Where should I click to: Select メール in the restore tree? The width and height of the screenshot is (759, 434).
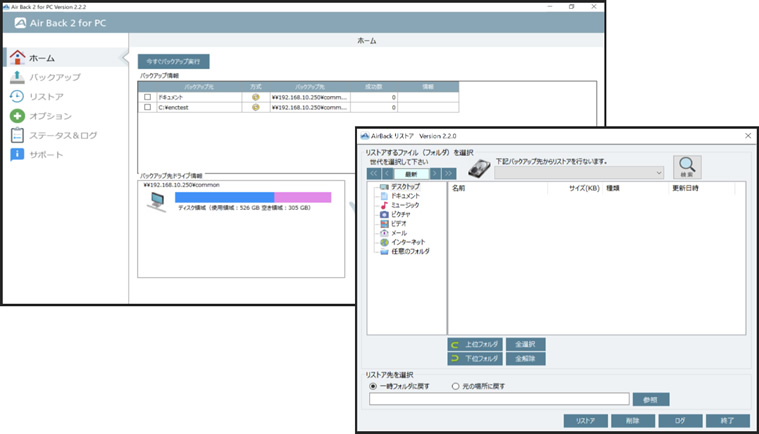(398, 233)
